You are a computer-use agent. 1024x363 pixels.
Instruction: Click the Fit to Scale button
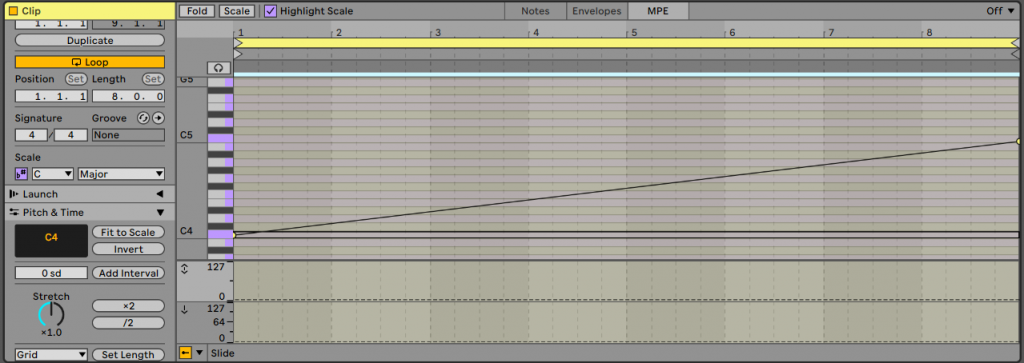(128, 232)
